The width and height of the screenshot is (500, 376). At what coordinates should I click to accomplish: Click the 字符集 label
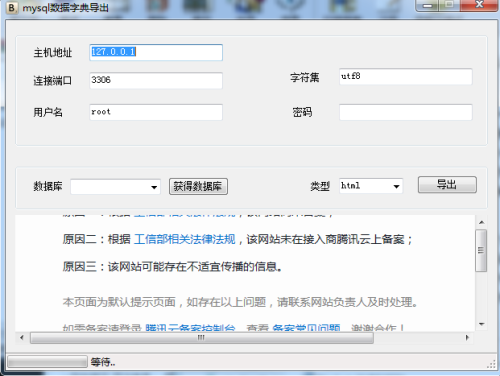click(305, 78)
